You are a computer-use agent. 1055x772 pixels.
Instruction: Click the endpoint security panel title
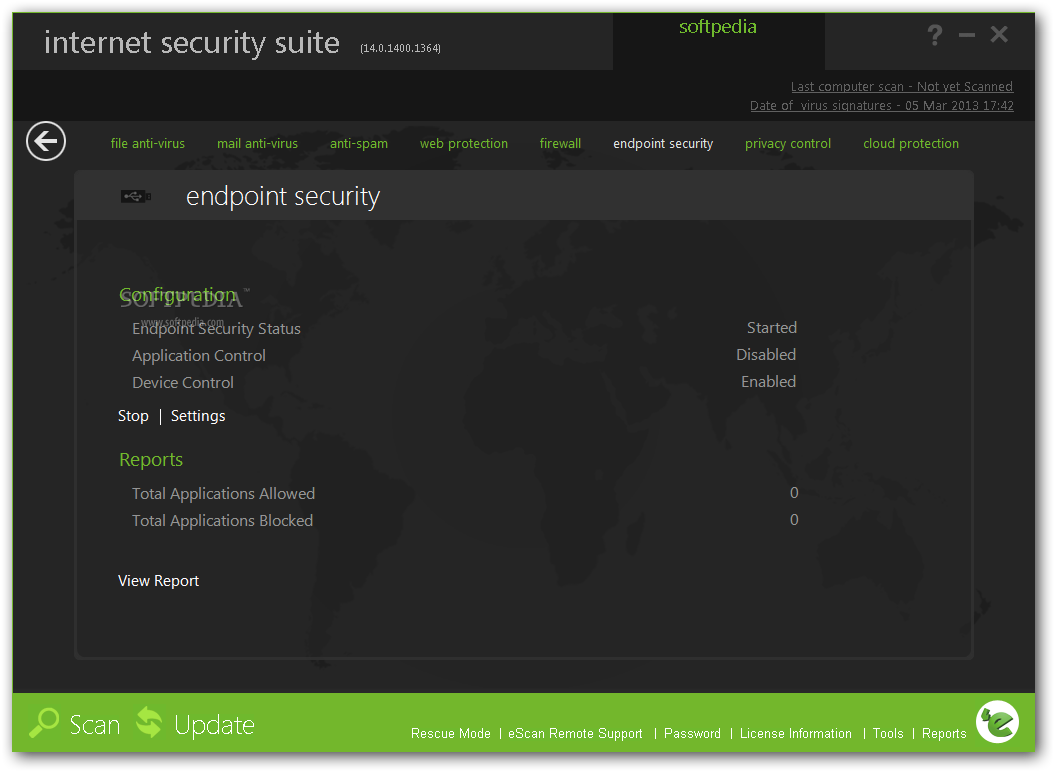pyautogui.click(x=283, y=197)
